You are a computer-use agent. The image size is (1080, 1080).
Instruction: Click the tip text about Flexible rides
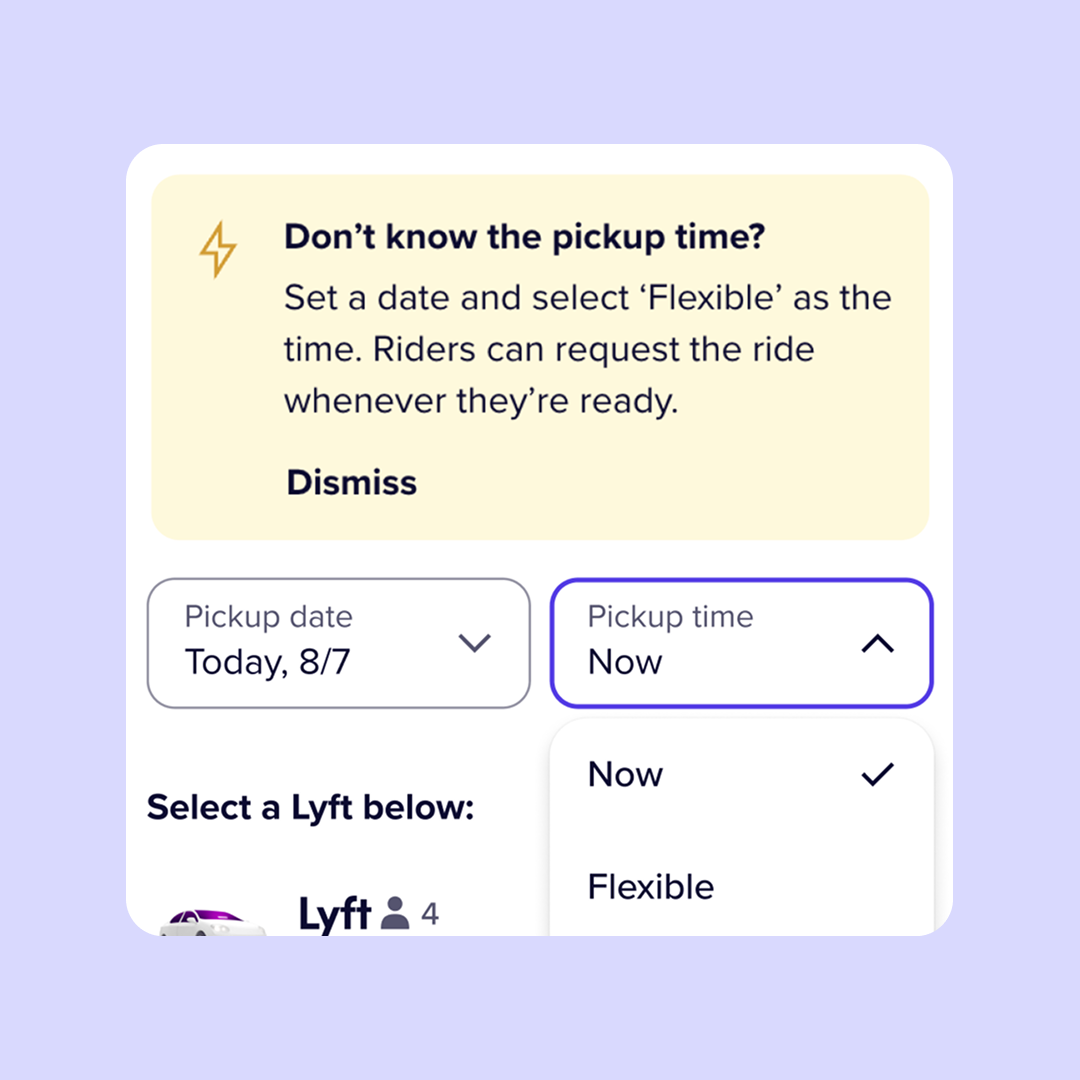click(587, 350)
